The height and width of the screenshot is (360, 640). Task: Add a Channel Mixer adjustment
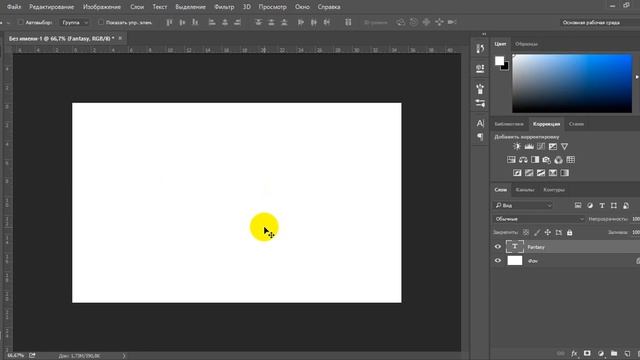pos(558,160)
